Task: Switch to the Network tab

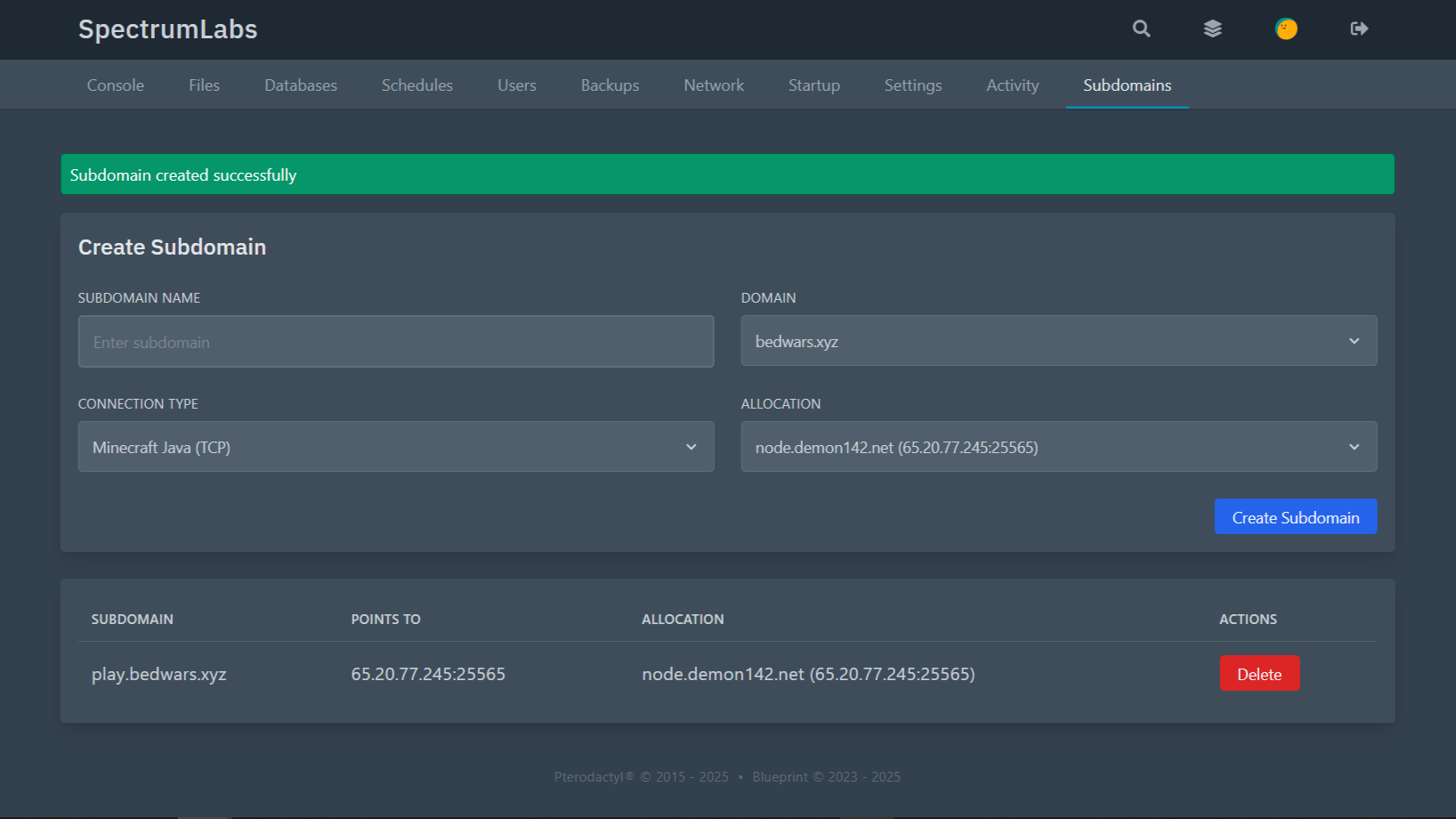Action: tap(714, 85)
